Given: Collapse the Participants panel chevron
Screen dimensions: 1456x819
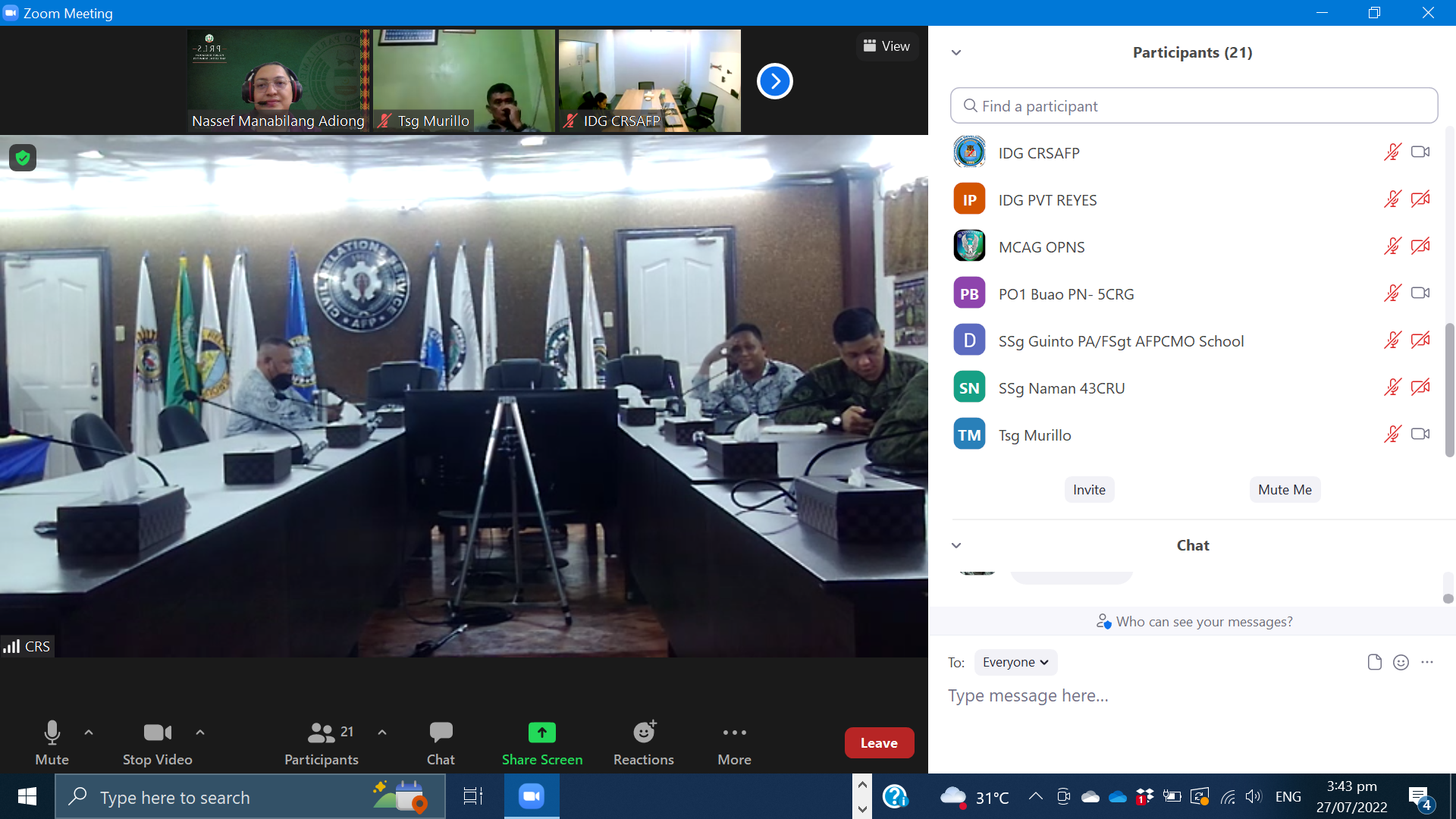Looking at the screenshot, I should coord(956,52).
